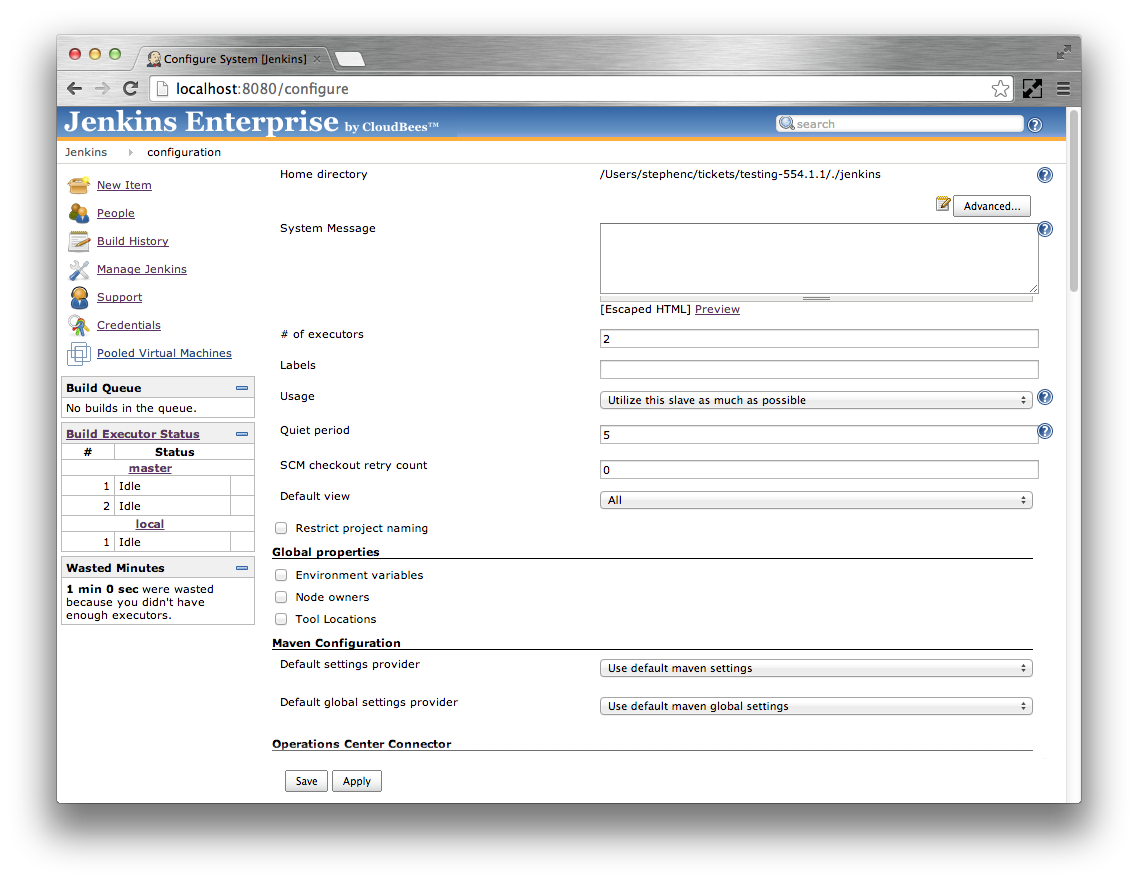Show help for System Message
This screenshot has height=882, width=1138.
tap(1044, 229)
